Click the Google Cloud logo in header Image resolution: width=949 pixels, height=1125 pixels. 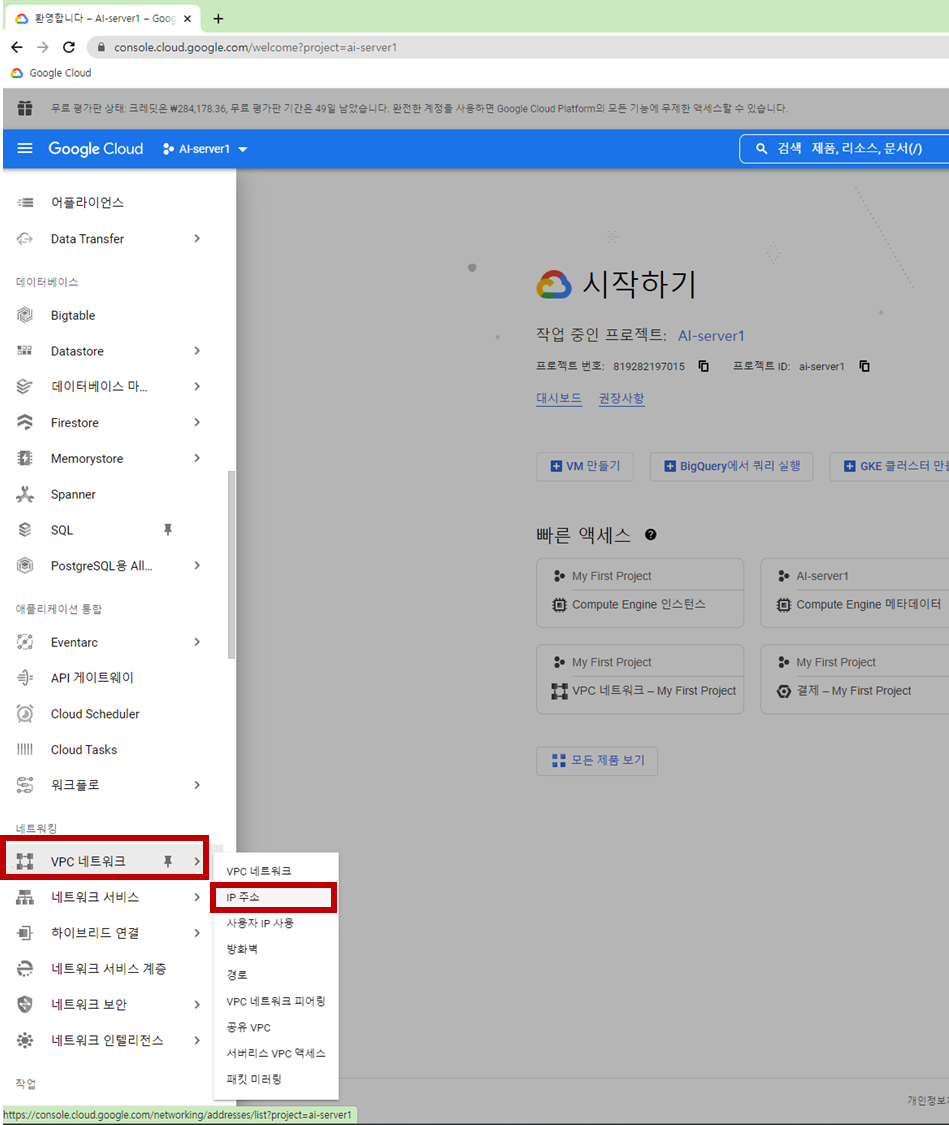95,149
